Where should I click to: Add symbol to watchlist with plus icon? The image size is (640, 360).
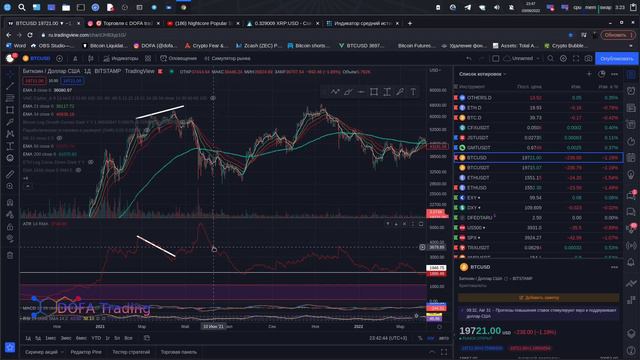click(589, 74)
